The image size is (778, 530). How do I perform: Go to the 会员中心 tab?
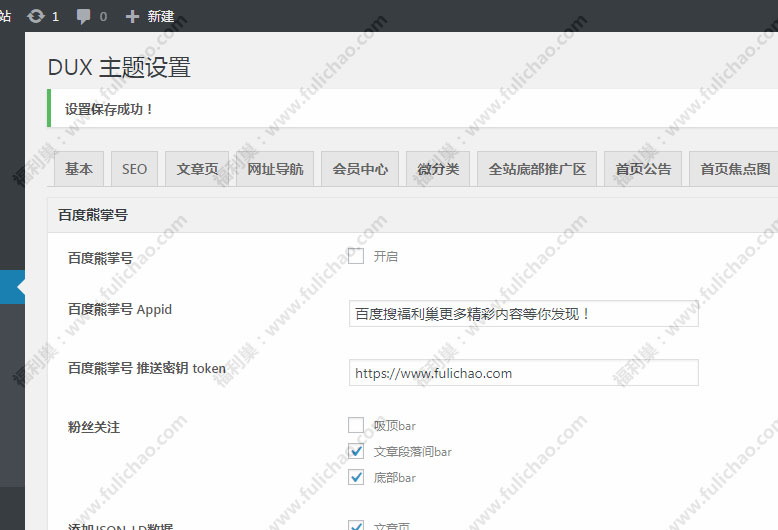point(360,169)
